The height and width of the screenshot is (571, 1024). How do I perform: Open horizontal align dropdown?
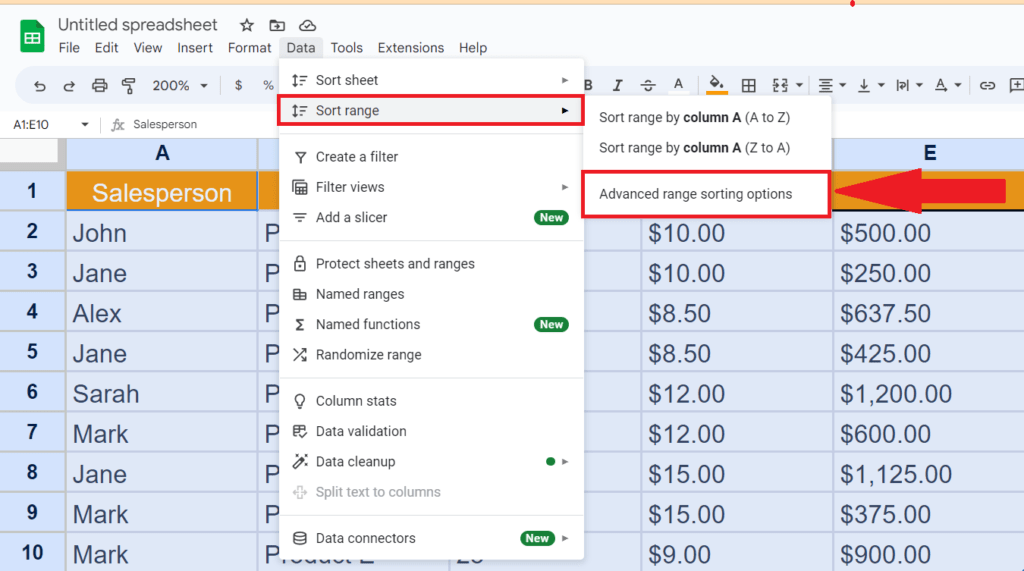832,85
